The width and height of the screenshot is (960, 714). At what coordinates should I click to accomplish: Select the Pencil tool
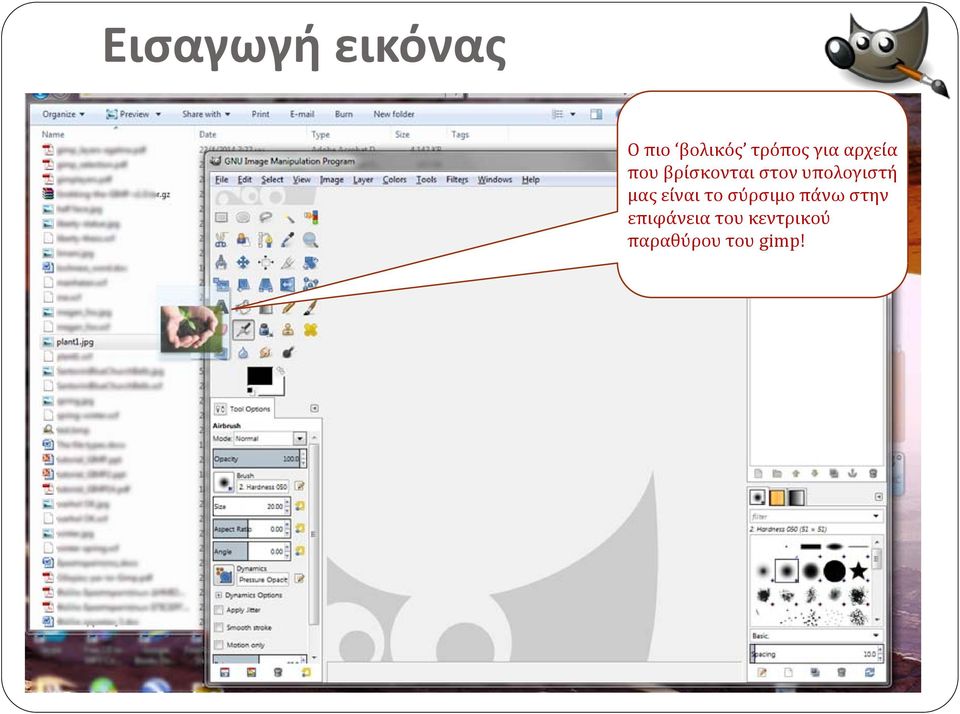(288, 307)
